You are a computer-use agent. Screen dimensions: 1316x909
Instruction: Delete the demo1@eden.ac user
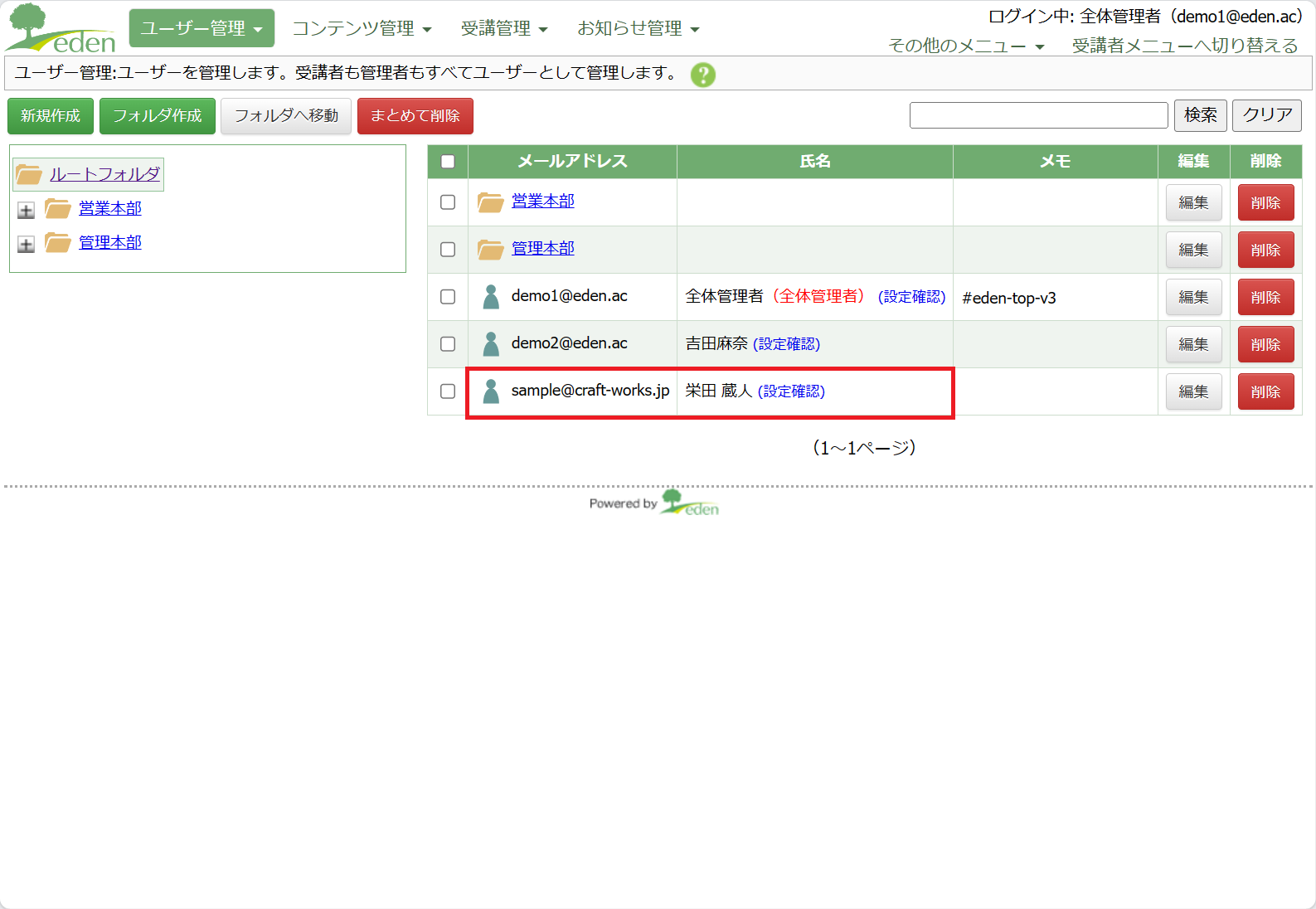[1265, 297]
